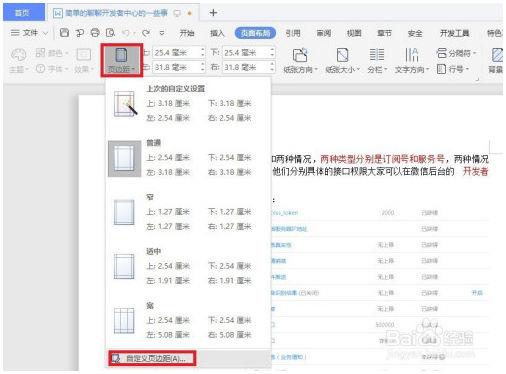This screenshot has width=506, height=374.
Task: Click the print icon in quick toolbar
Action: tap(95, 33)
